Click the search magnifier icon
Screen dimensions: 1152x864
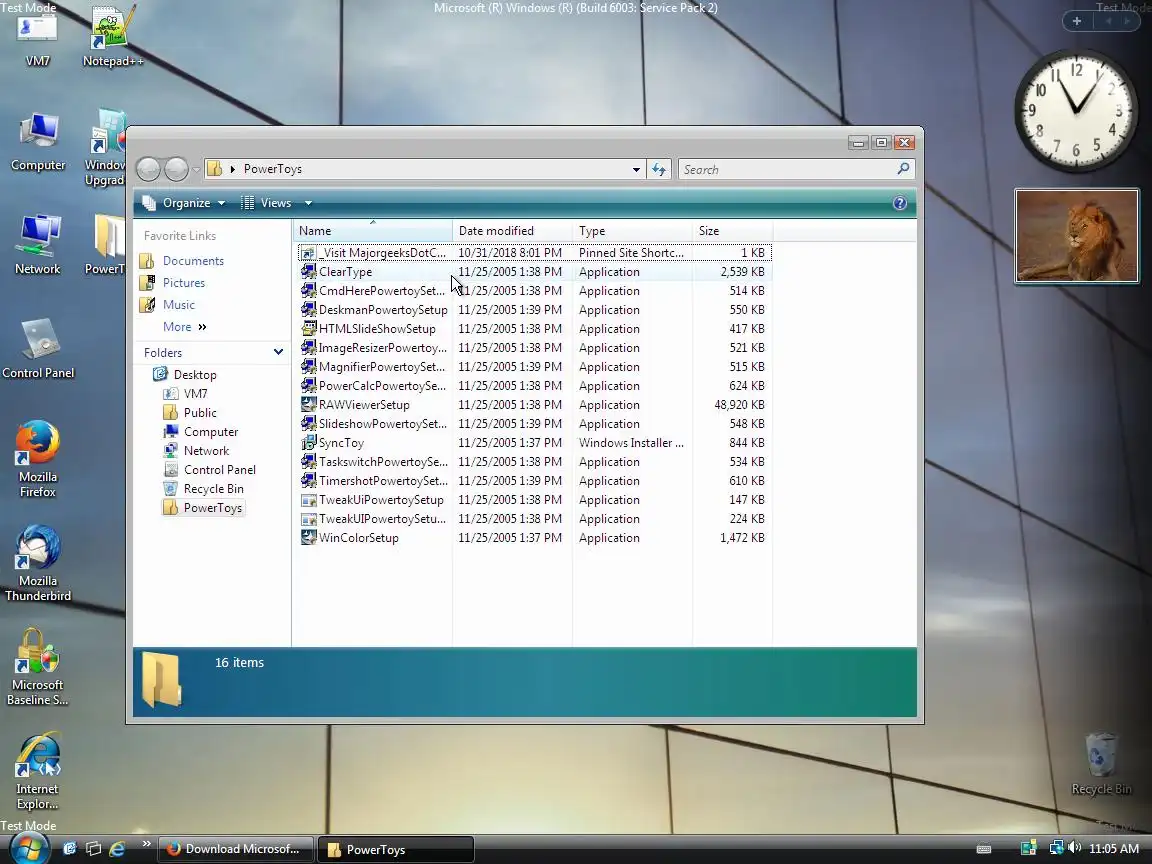[903, 169]
